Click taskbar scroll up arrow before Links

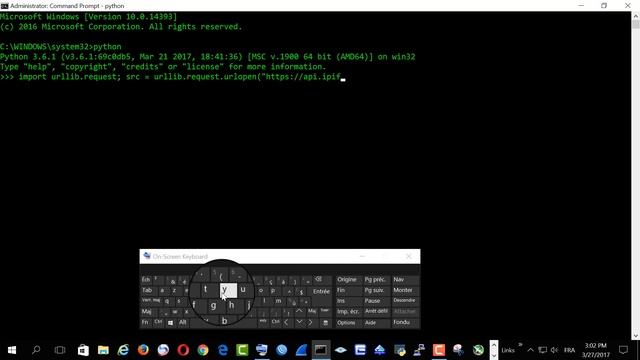coord(494,345)
